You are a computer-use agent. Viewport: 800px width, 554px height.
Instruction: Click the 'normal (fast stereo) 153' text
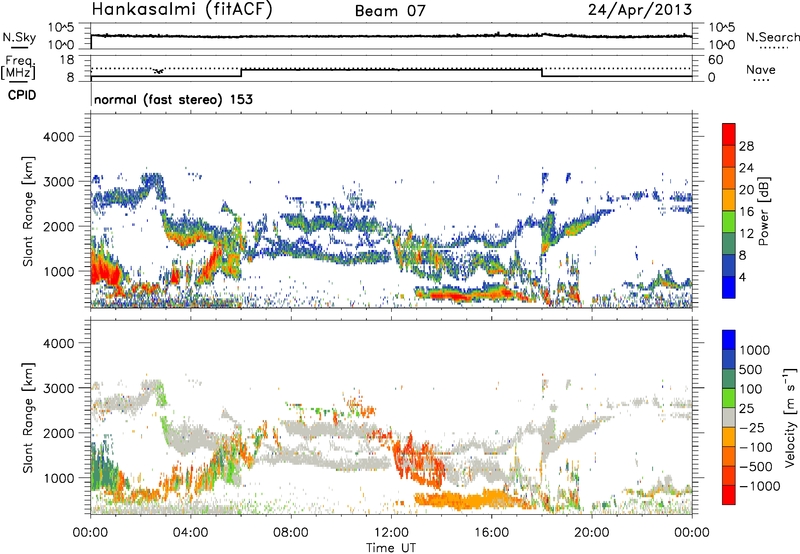coord(173,99)
